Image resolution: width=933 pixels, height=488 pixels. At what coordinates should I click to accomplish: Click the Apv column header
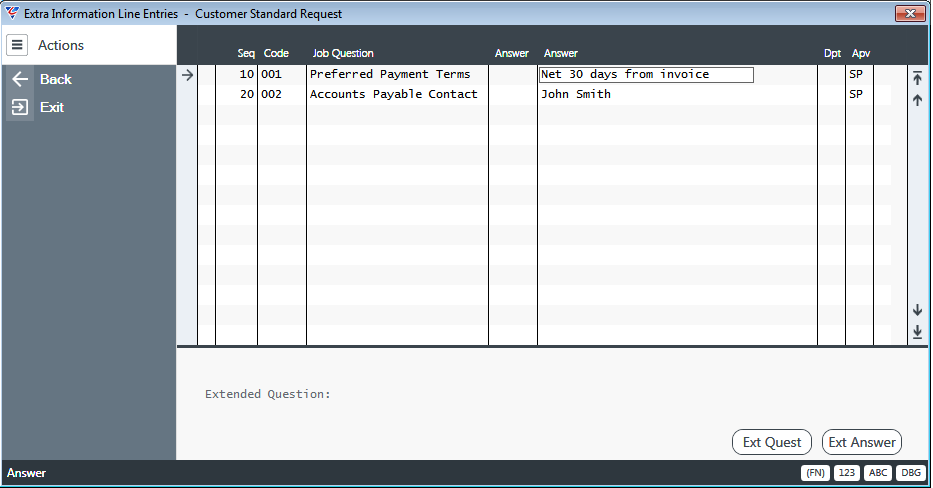click(860, 54)
